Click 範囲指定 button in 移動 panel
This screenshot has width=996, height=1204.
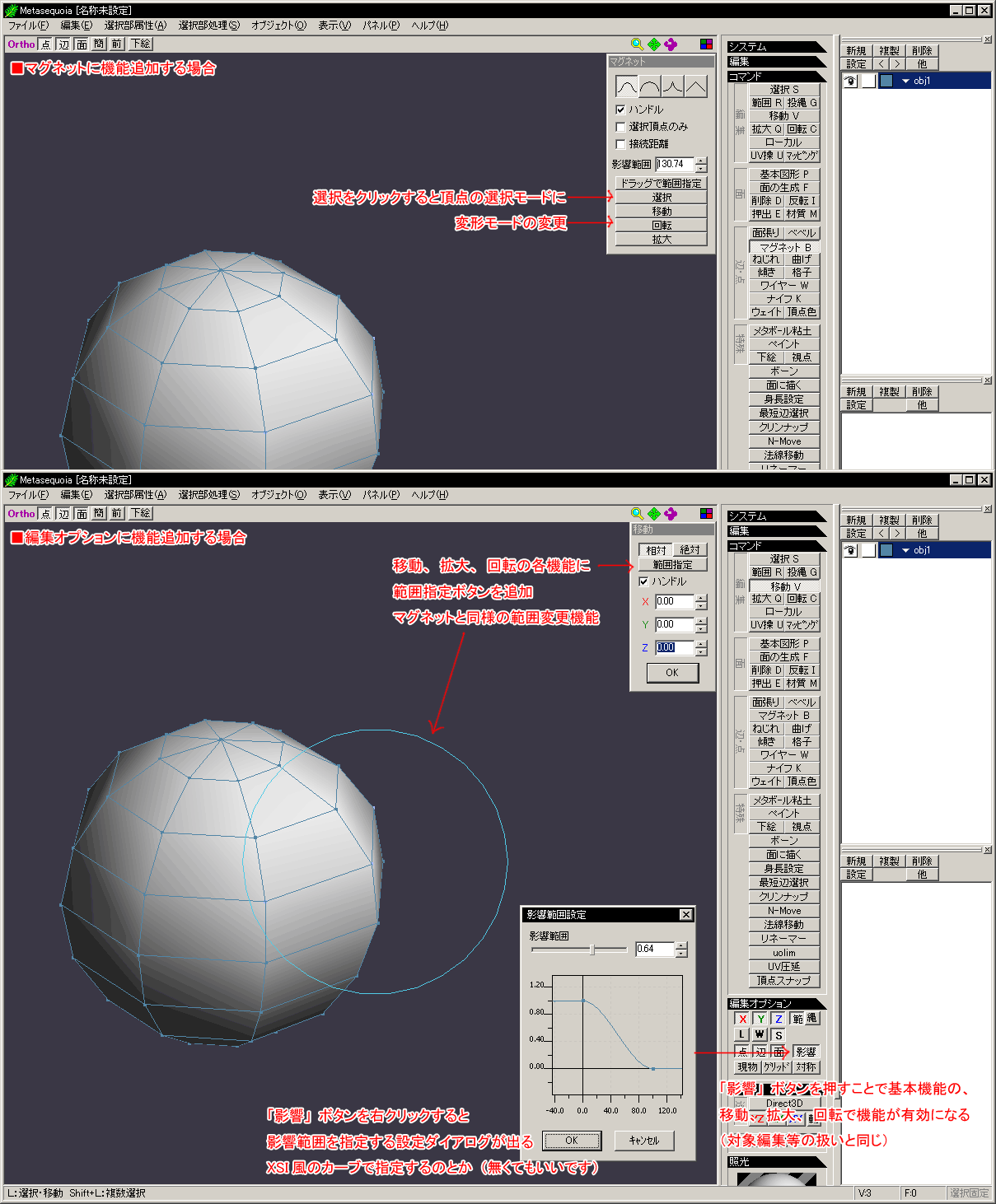click(x=673, y=565)
